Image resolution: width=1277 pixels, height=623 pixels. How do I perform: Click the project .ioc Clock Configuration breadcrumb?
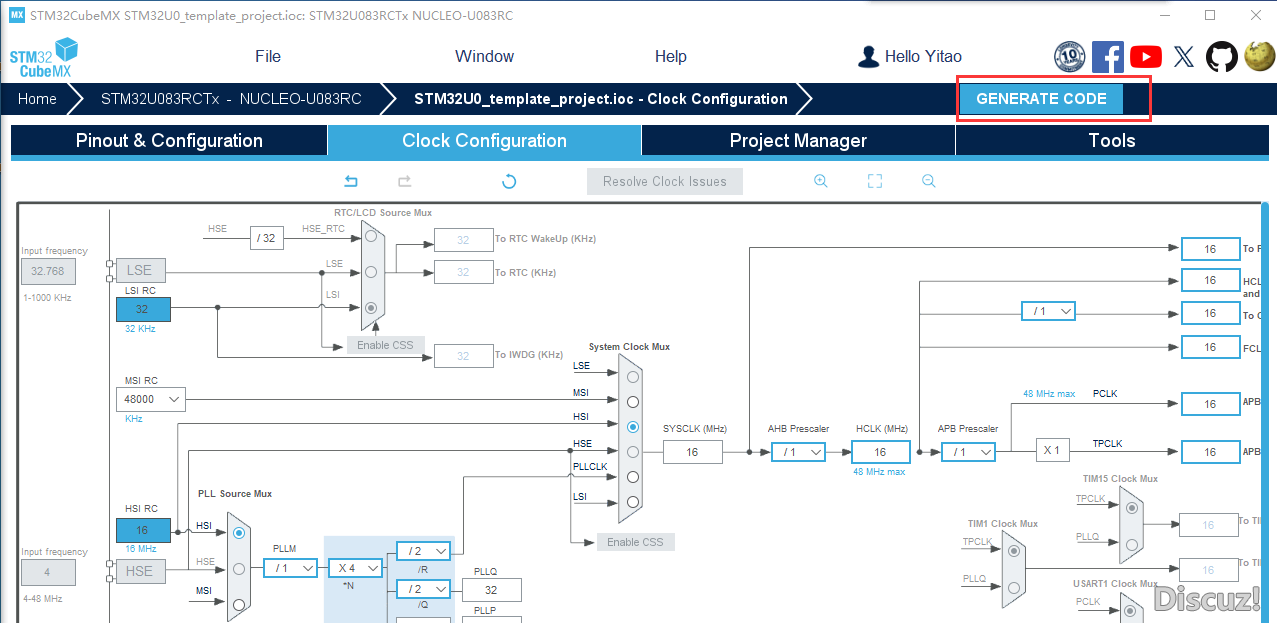pyautogui.click(x=601, y=99)
